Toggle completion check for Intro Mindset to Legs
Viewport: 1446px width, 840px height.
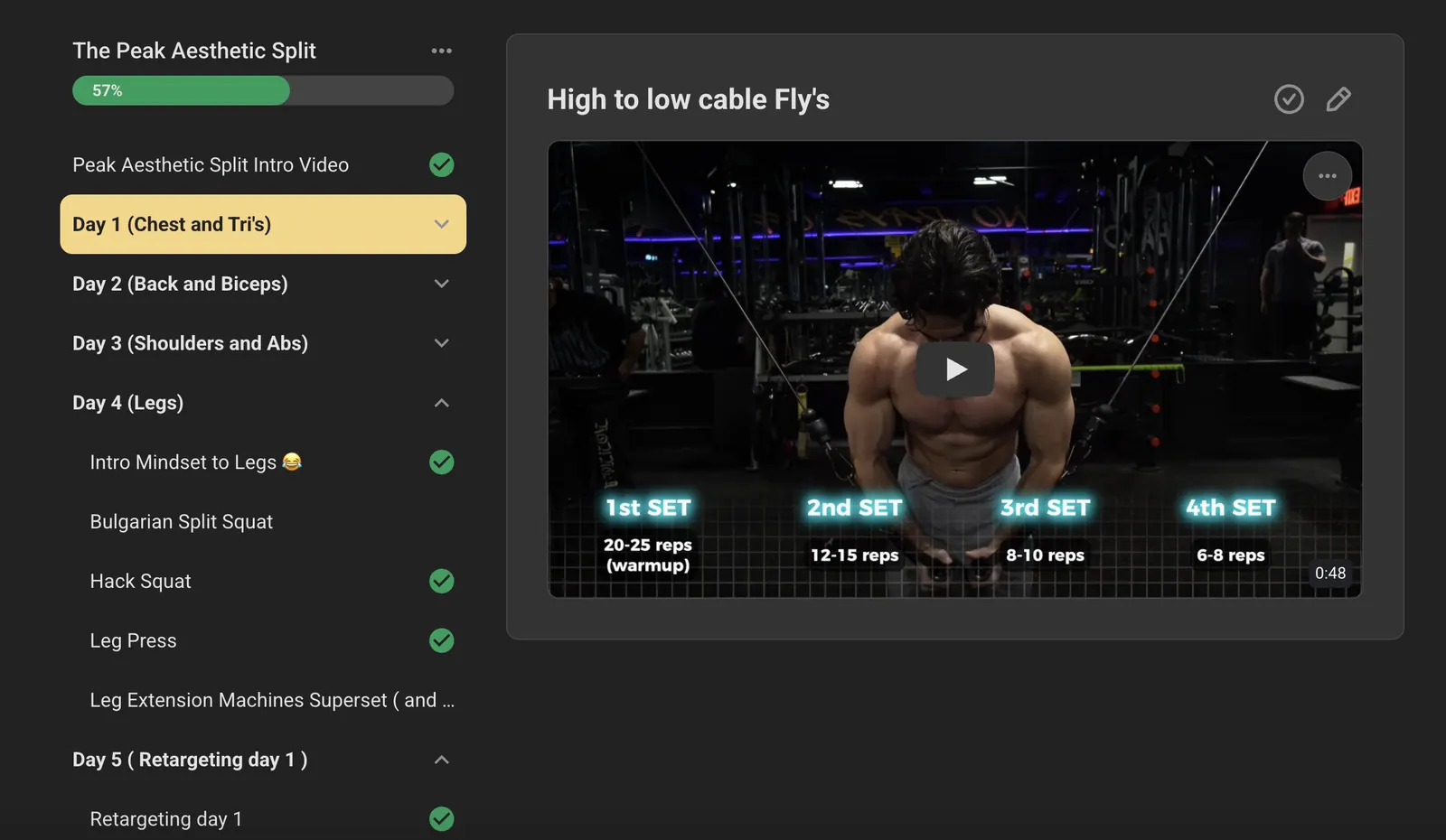pyautogui.click(x=441, y=462)
